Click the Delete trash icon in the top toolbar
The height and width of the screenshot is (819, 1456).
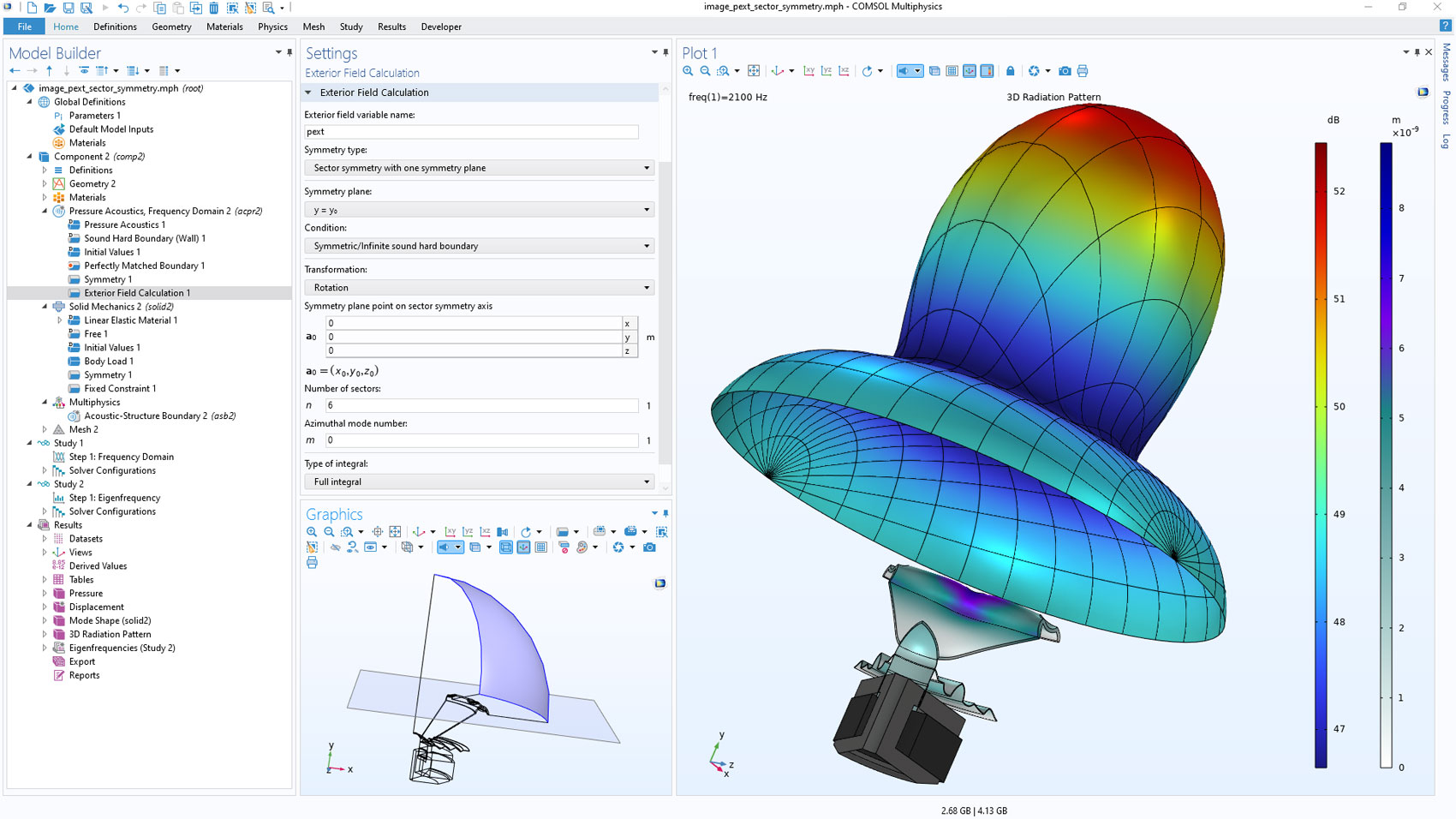(x=214, y=8)
